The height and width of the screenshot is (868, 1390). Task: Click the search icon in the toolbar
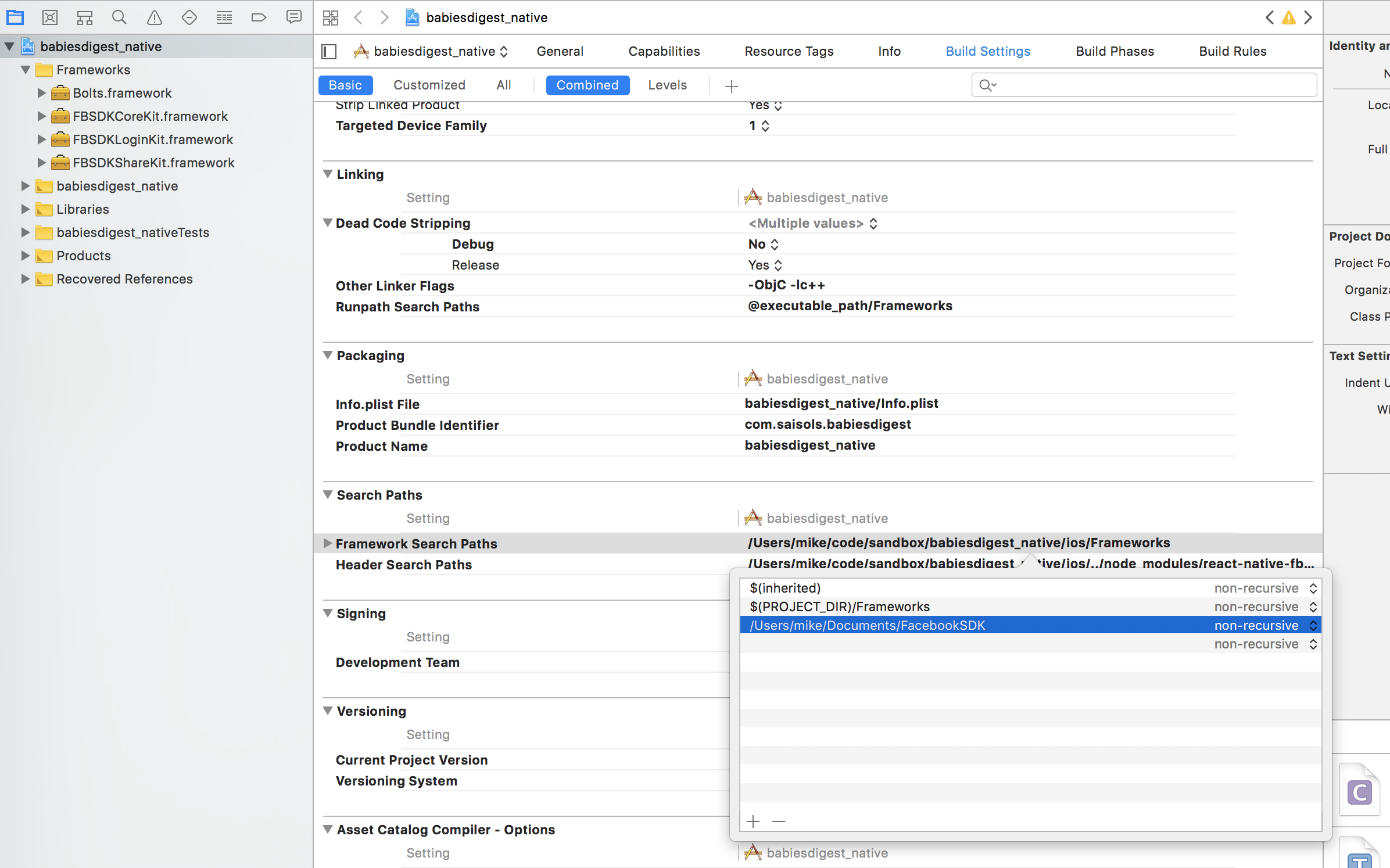(119, 17)
